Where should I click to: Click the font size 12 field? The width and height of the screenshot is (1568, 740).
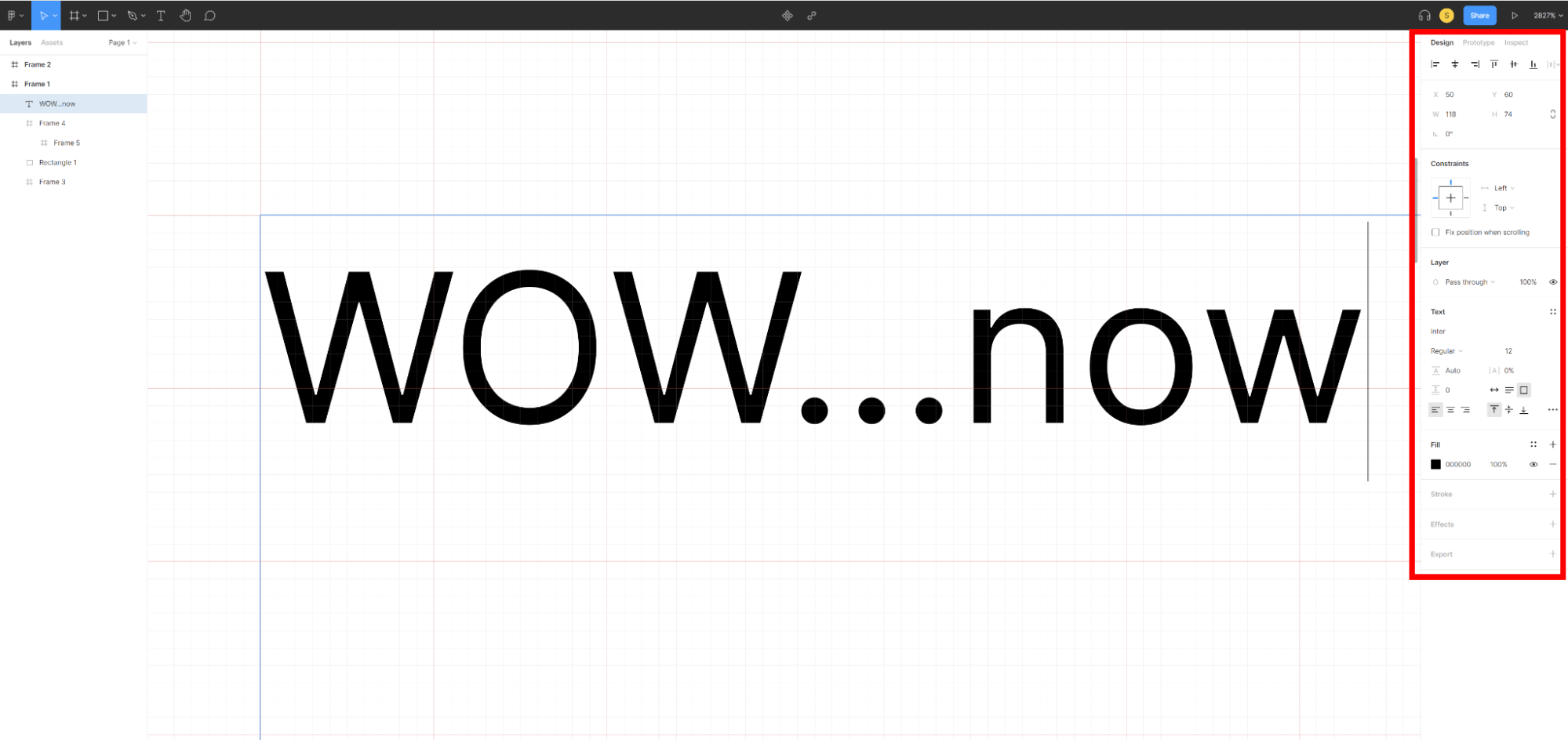click(x=1508, y=351)
